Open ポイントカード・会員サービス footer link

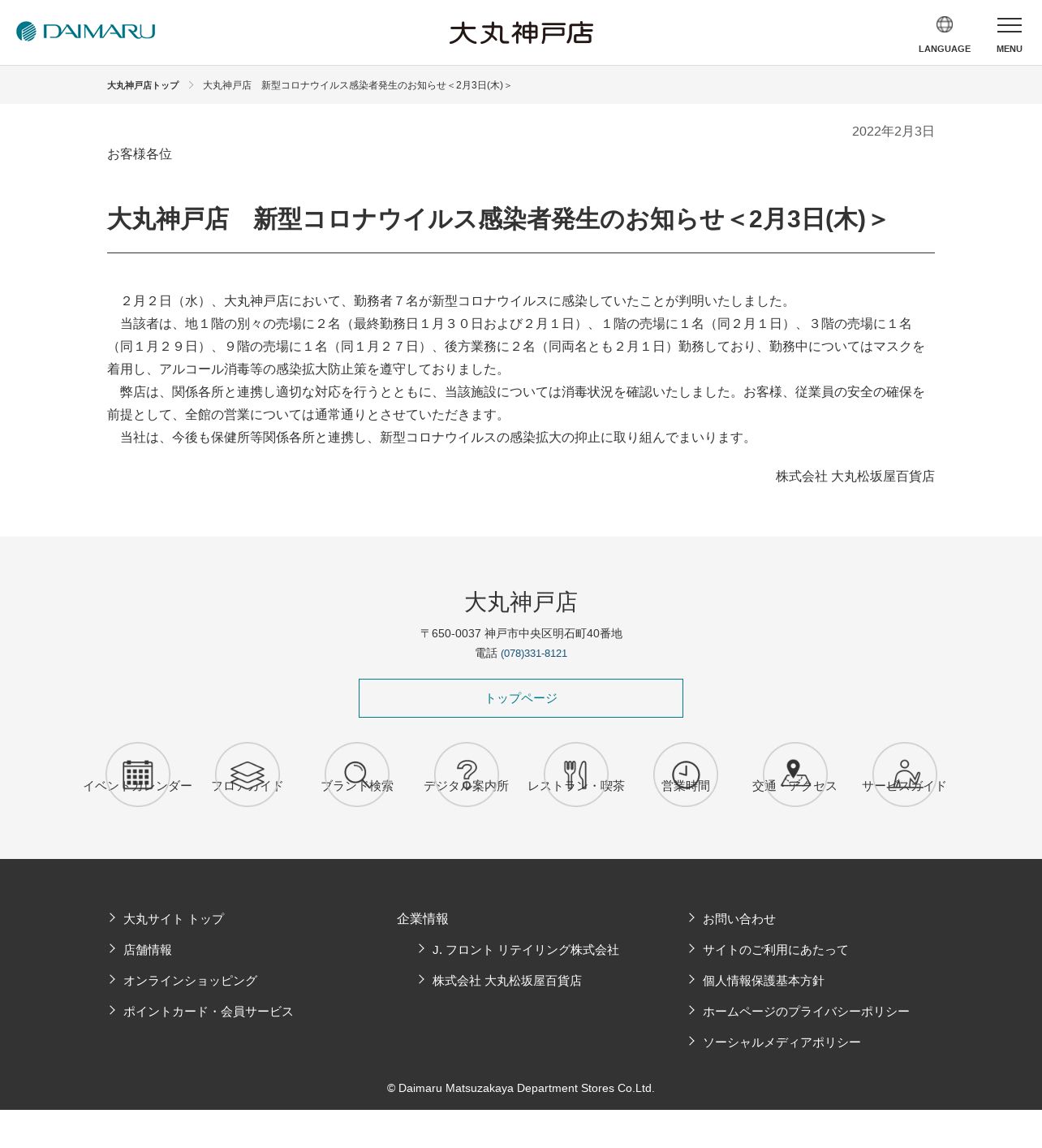[209, 1012]
